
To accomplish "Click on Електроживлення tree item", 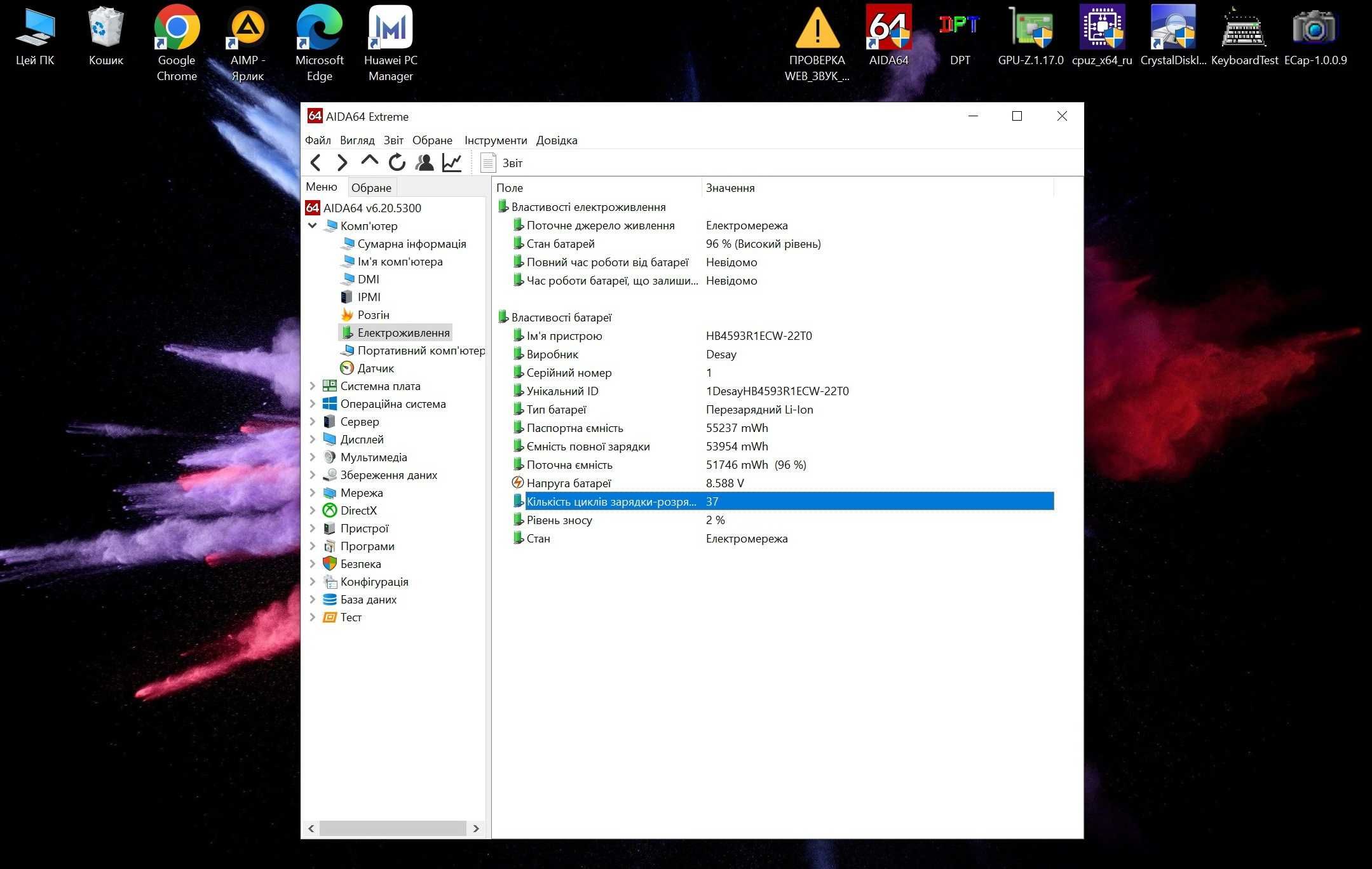I will (405, 332).
